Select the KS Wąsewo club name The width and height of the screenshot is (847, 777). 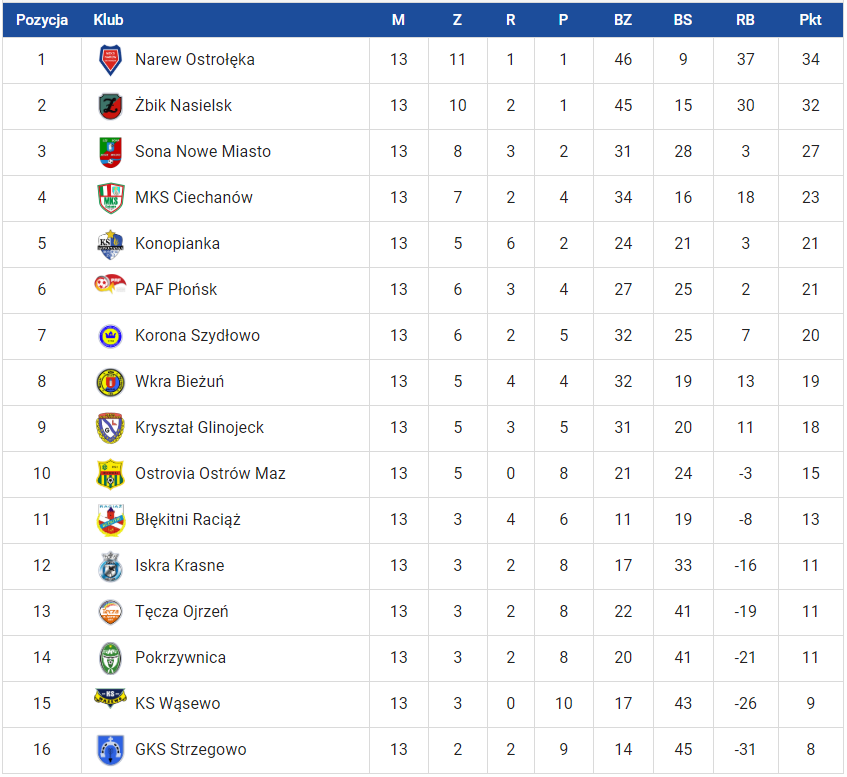click(177, 704)
